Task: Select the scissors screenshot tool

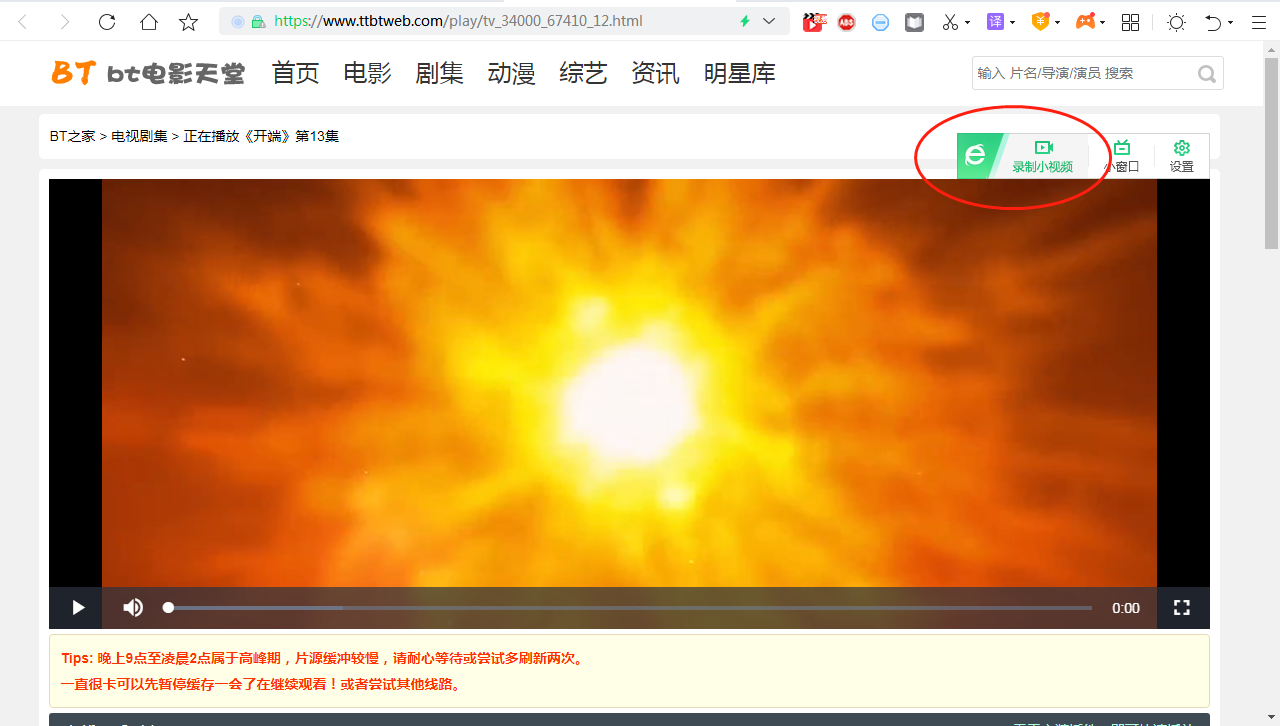Action: click(x=949, y=20)
